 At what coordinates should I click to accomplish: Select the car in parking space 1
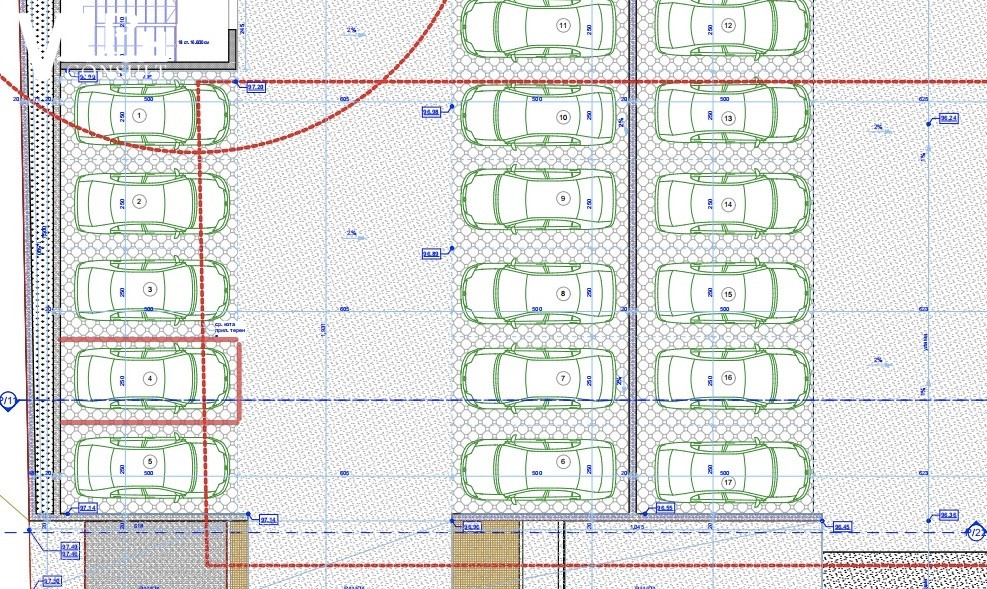click(150, 116)
